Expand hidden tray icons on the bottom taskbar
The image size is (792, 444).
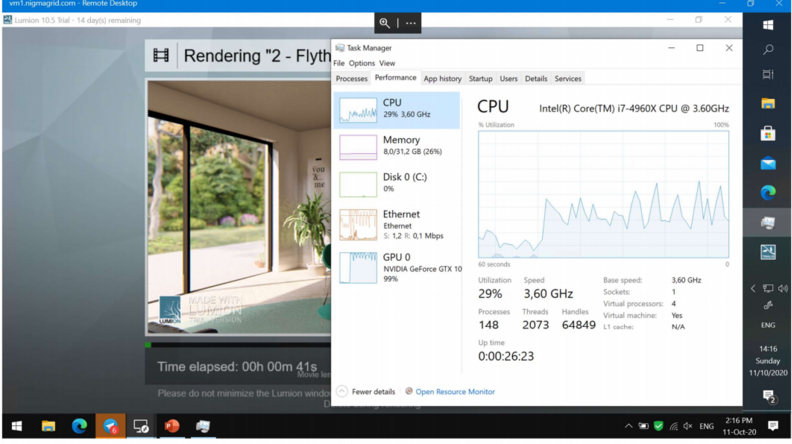pos(628,426)
